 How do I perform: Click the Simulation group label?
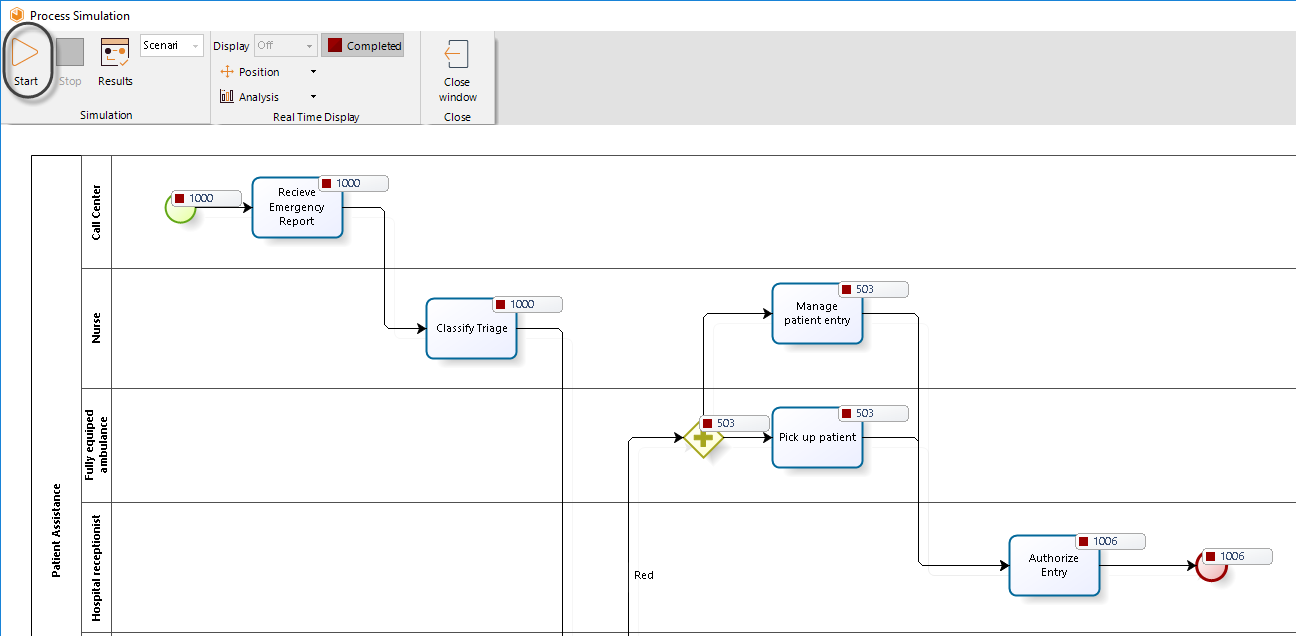pos(106,115)
